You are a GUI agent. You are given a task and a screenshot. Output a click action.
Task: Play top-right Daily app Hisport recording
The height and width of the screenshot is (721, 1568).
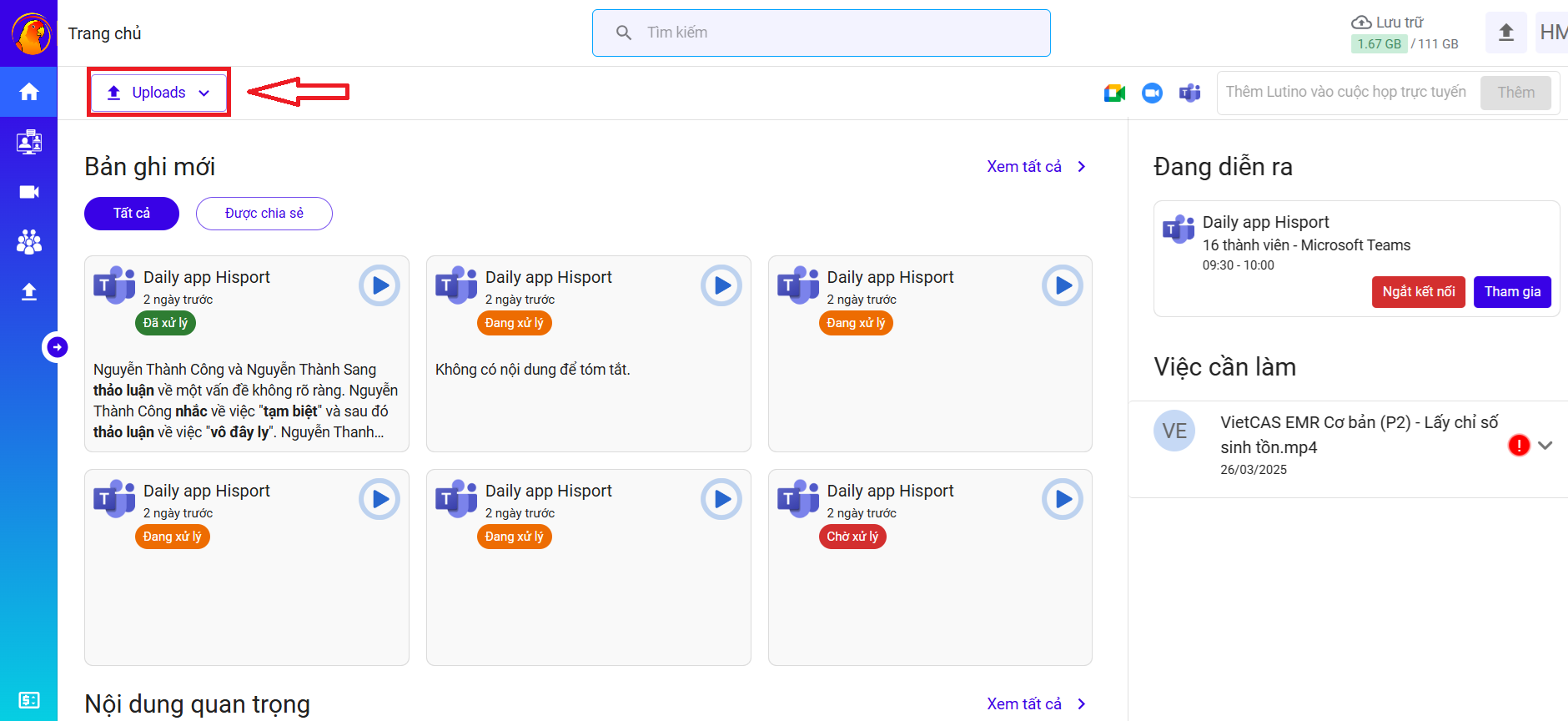click(1063, 285)
